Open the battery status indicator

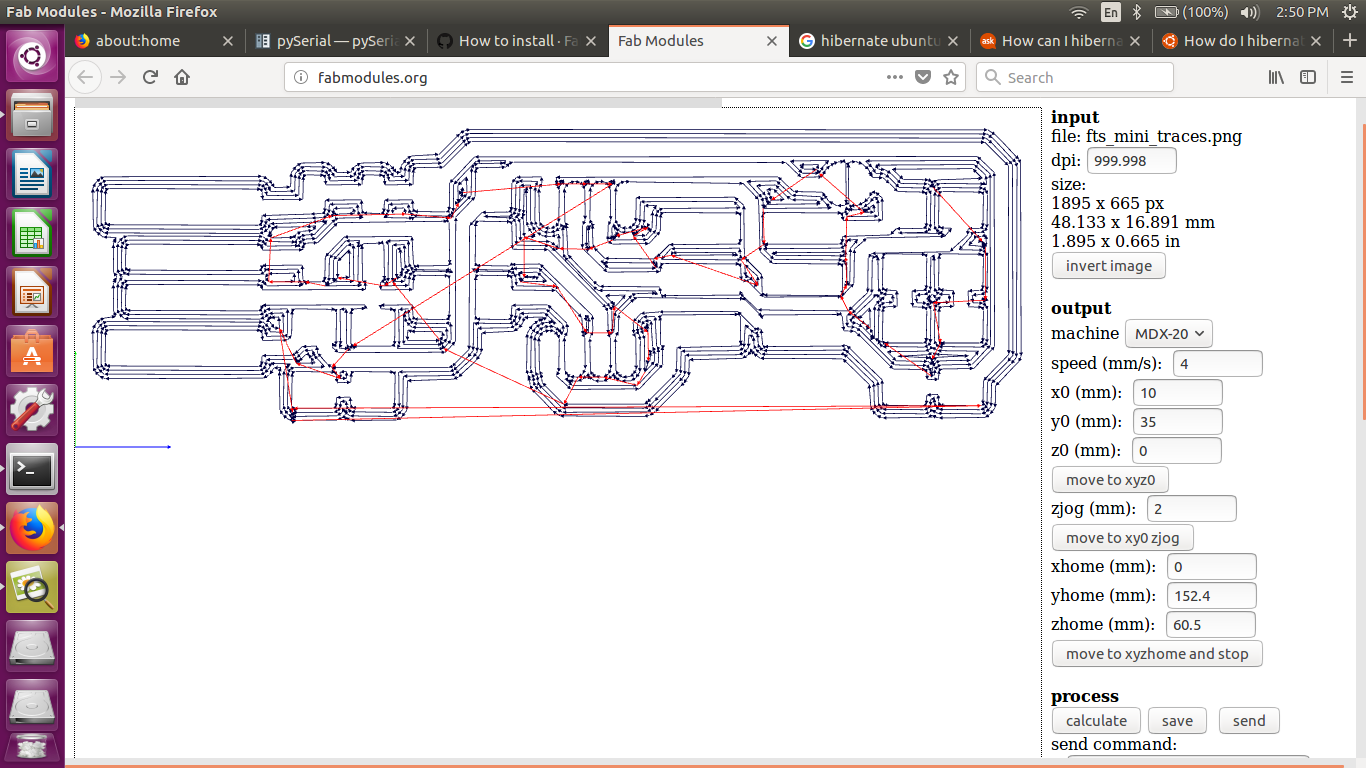pos(1191,12)
